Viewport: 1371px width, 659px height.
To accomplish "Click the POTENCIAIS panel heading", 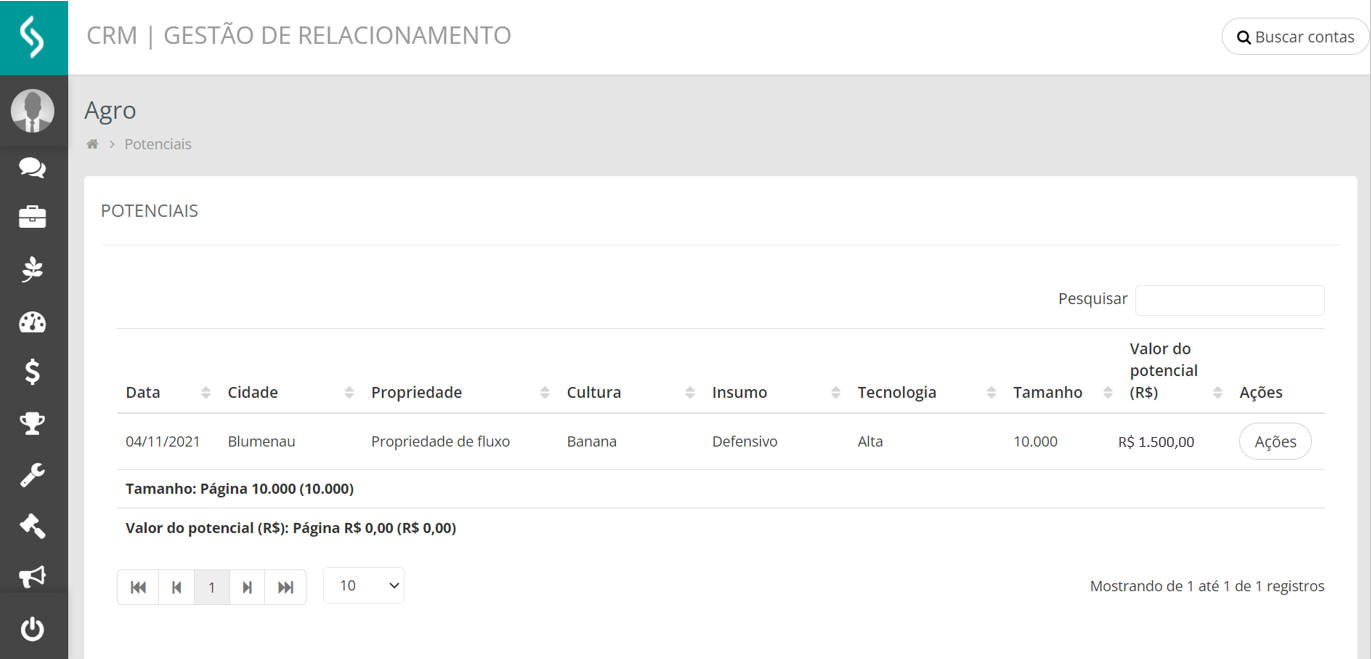I will [150, 211].
